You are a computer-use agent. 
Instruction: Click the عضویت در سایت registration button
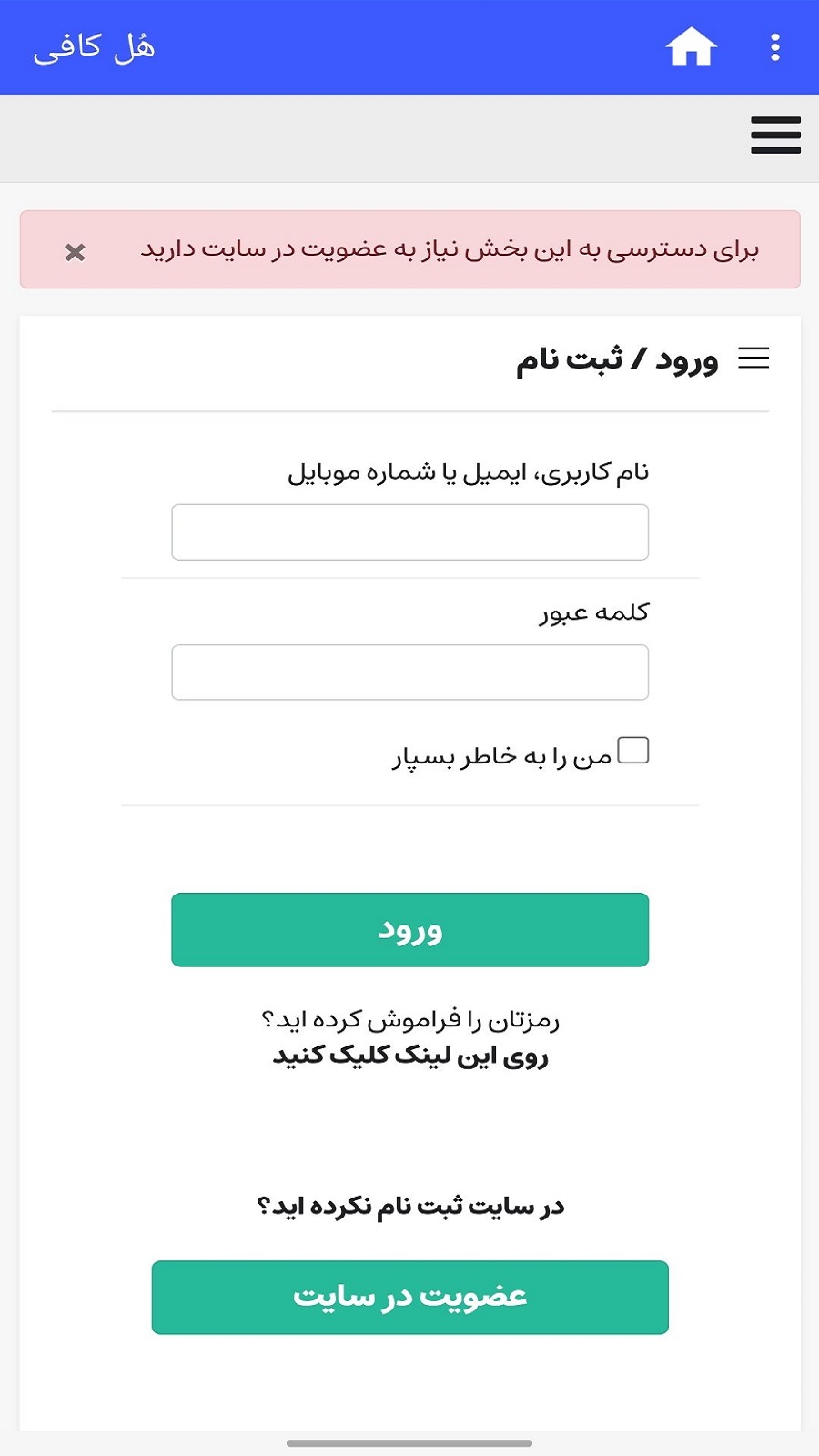409,1299
